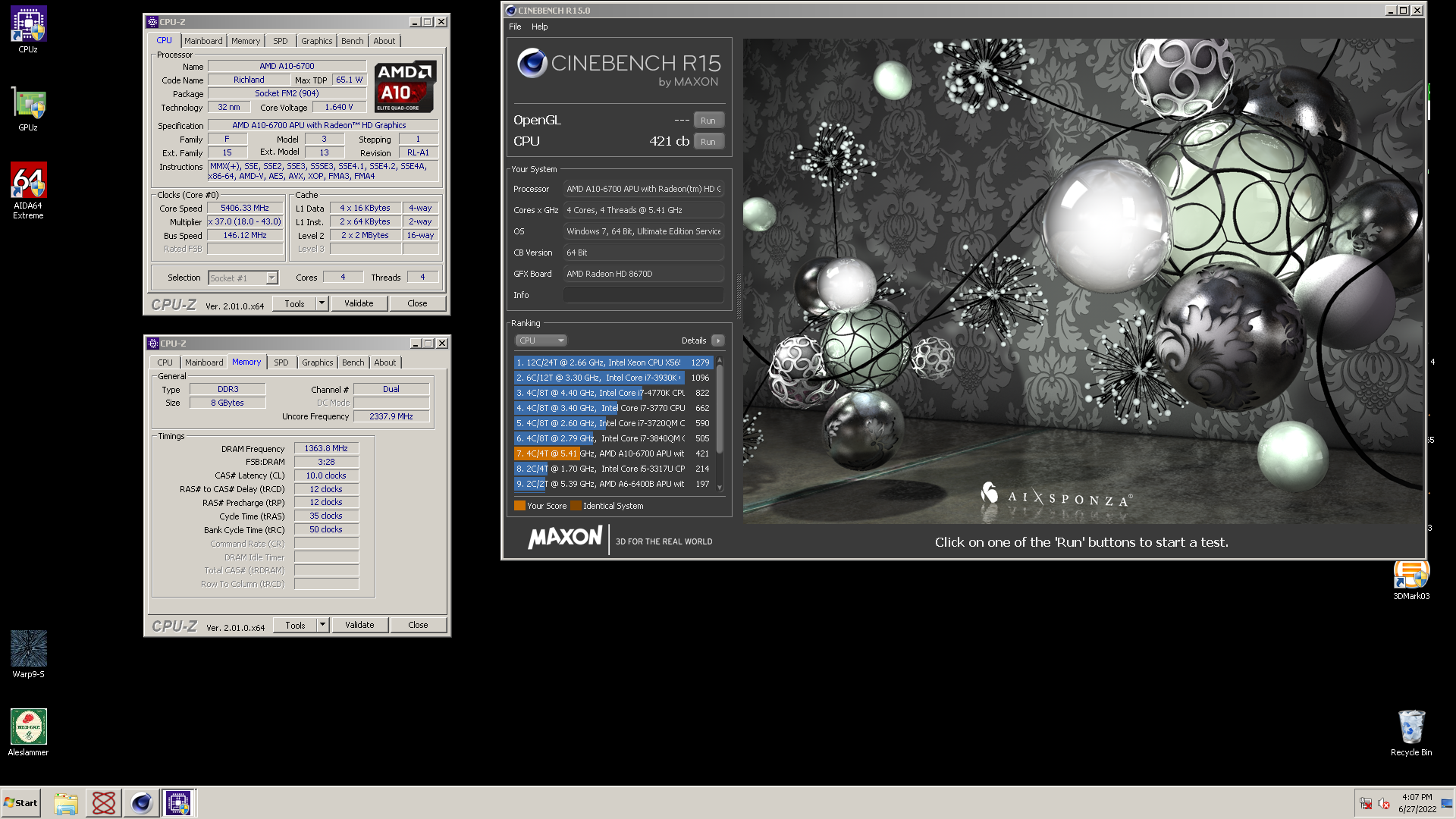Image resolution: width=1456 pixels, height=819 pixels.
Task: Launch the AIDA64 Extreme desktop icon
Action: [28, 190]
